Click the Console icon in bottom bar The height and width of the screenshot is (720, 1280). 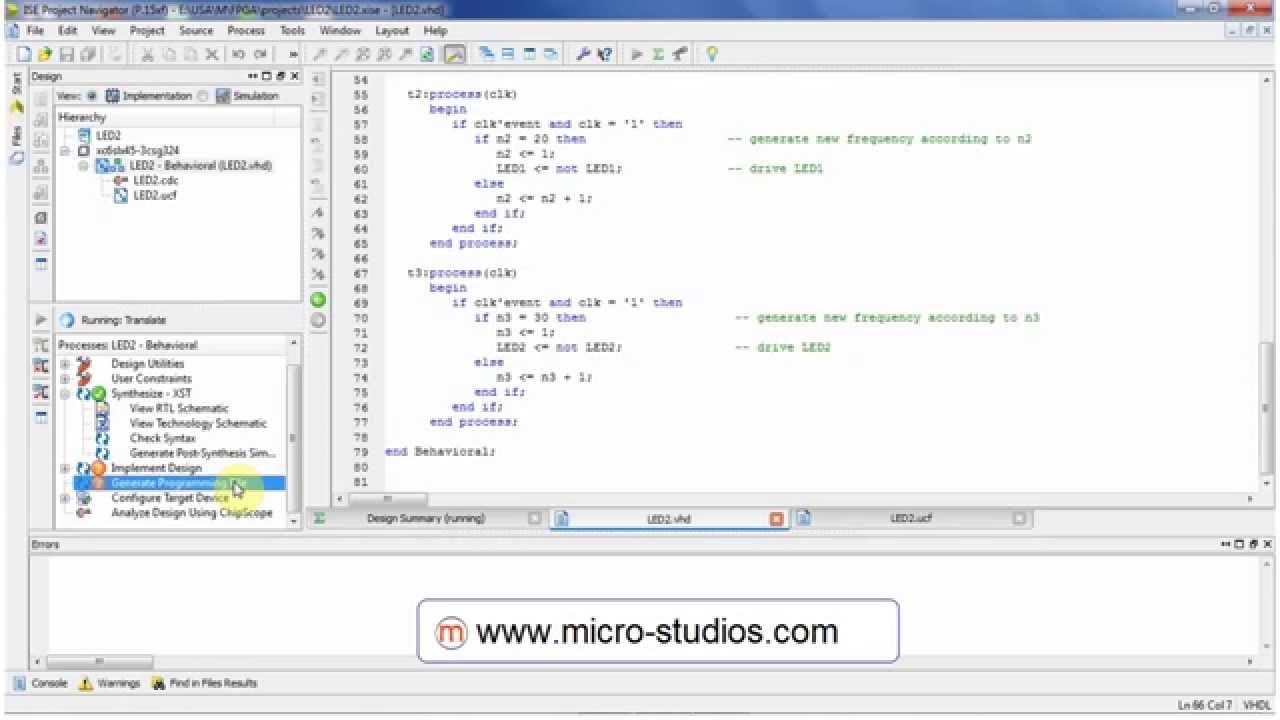tap(20, 683)
